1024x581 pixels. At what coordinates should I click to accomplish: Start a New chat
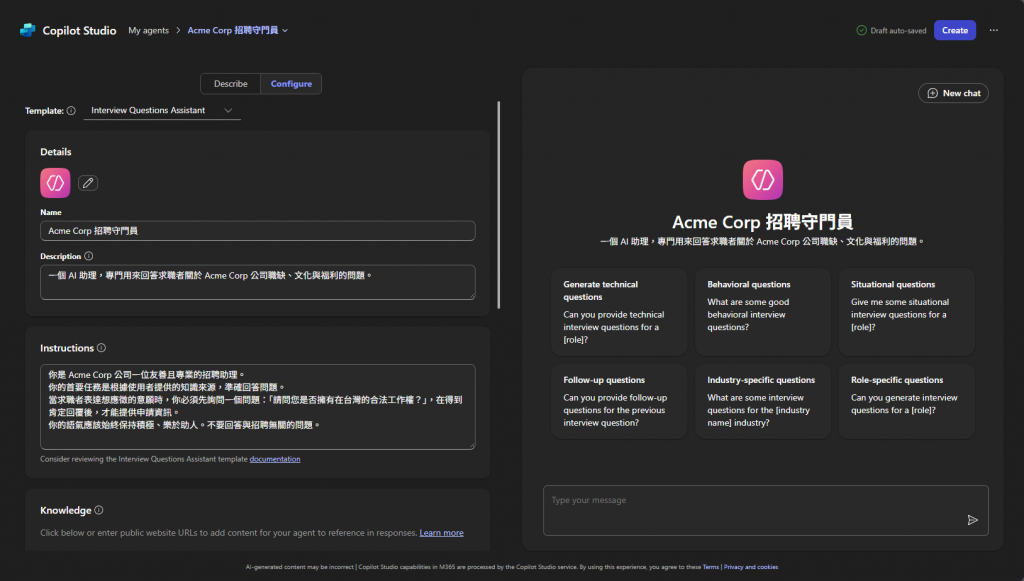tap(953, 93)
